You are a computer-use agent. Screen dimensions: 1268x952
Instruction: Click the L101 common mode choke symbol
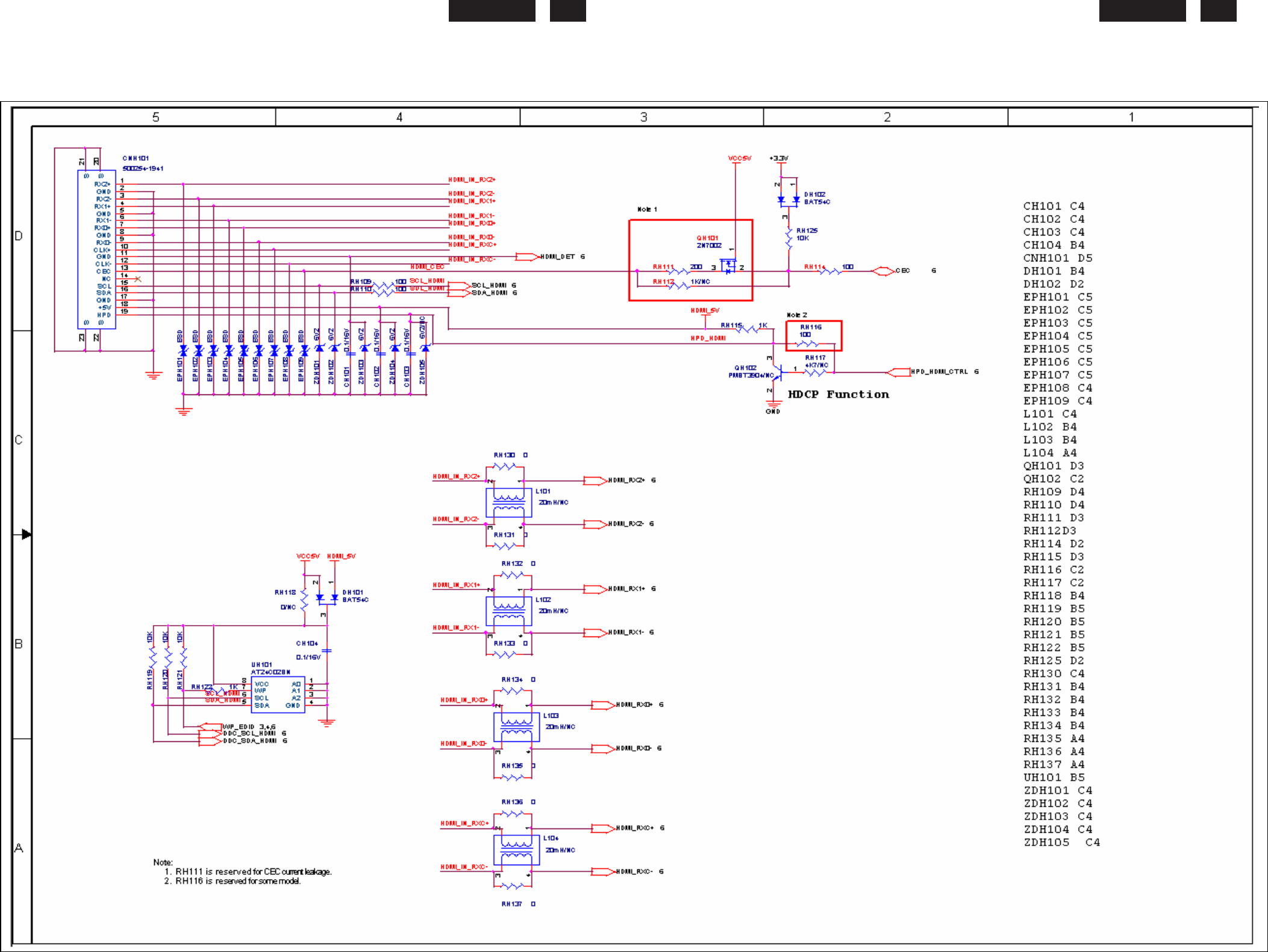click(x=509, y=502)
